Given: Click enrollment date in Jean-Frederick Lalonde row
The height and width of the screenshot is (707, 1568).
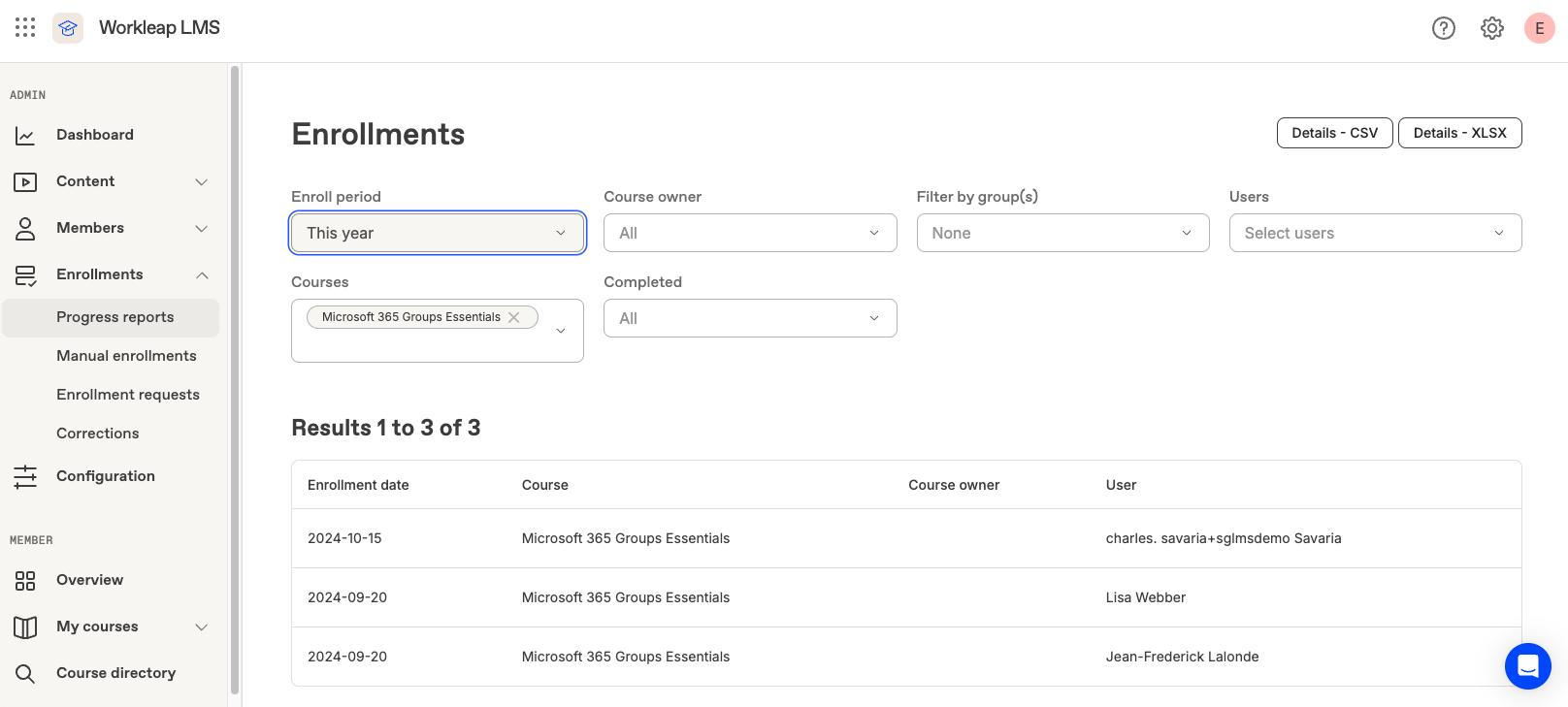Looking at the screenshot, I should click(347, 657).
